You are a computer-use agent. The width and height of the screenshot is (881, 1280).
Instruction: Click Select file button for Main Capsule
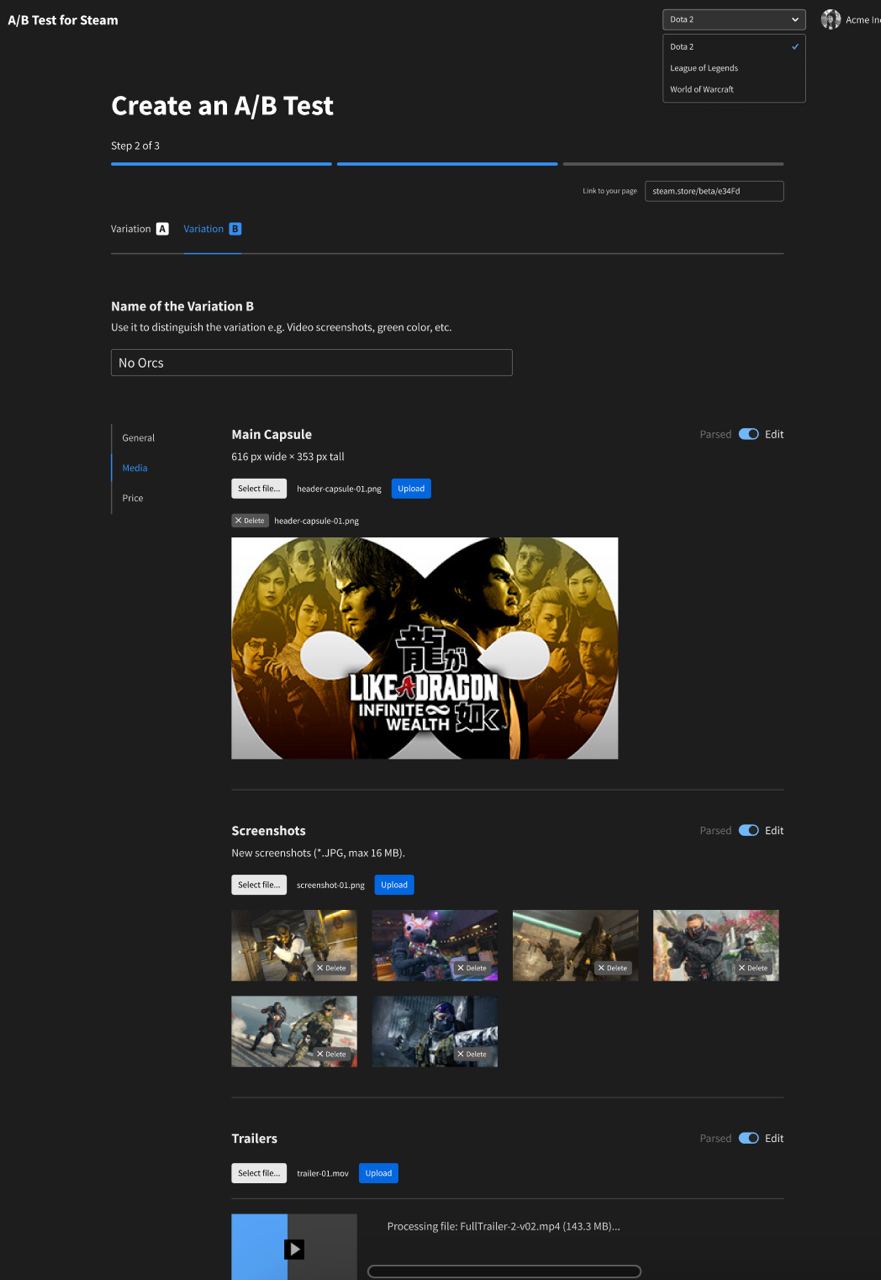pyautogui.click(x=259, y=489)
